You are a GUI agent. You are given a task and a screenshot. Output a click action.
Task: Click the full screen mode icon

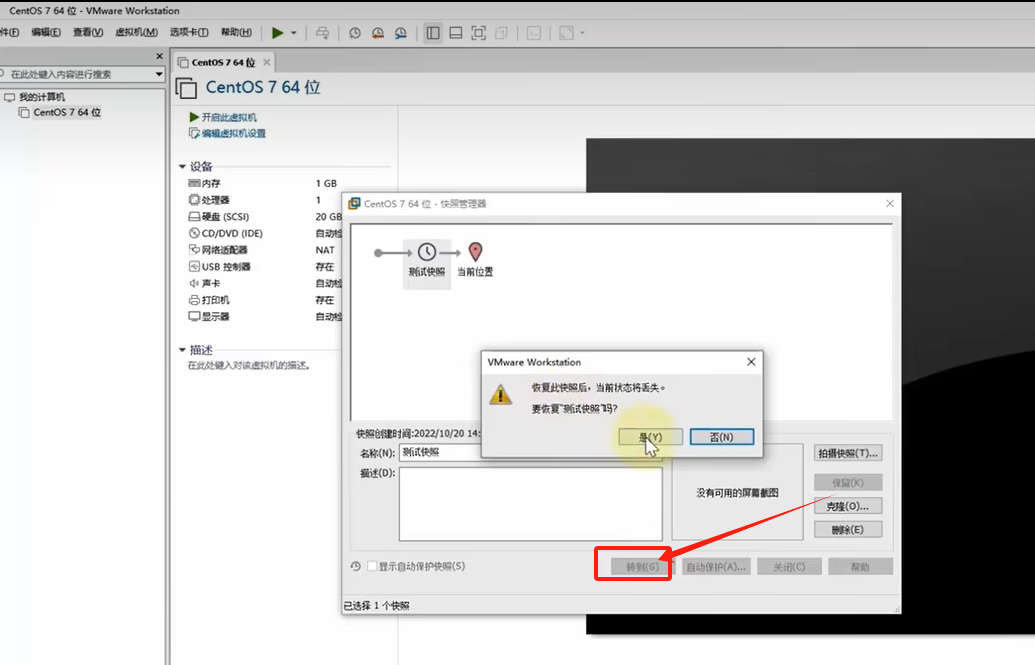tap(479, 33)
